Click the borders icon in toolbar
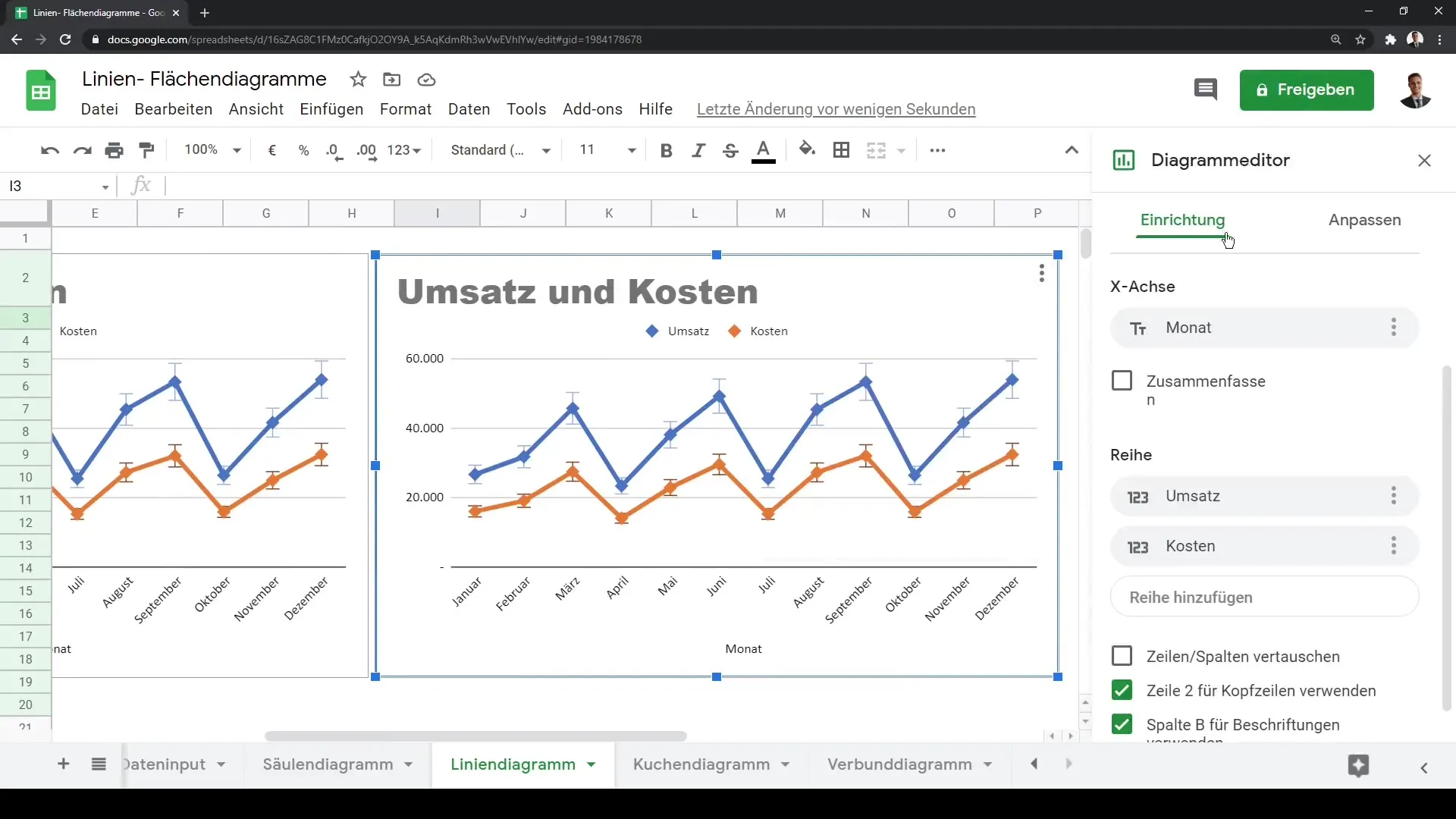The height and width of the screenshot is (819, 1456). pos(841,149)
